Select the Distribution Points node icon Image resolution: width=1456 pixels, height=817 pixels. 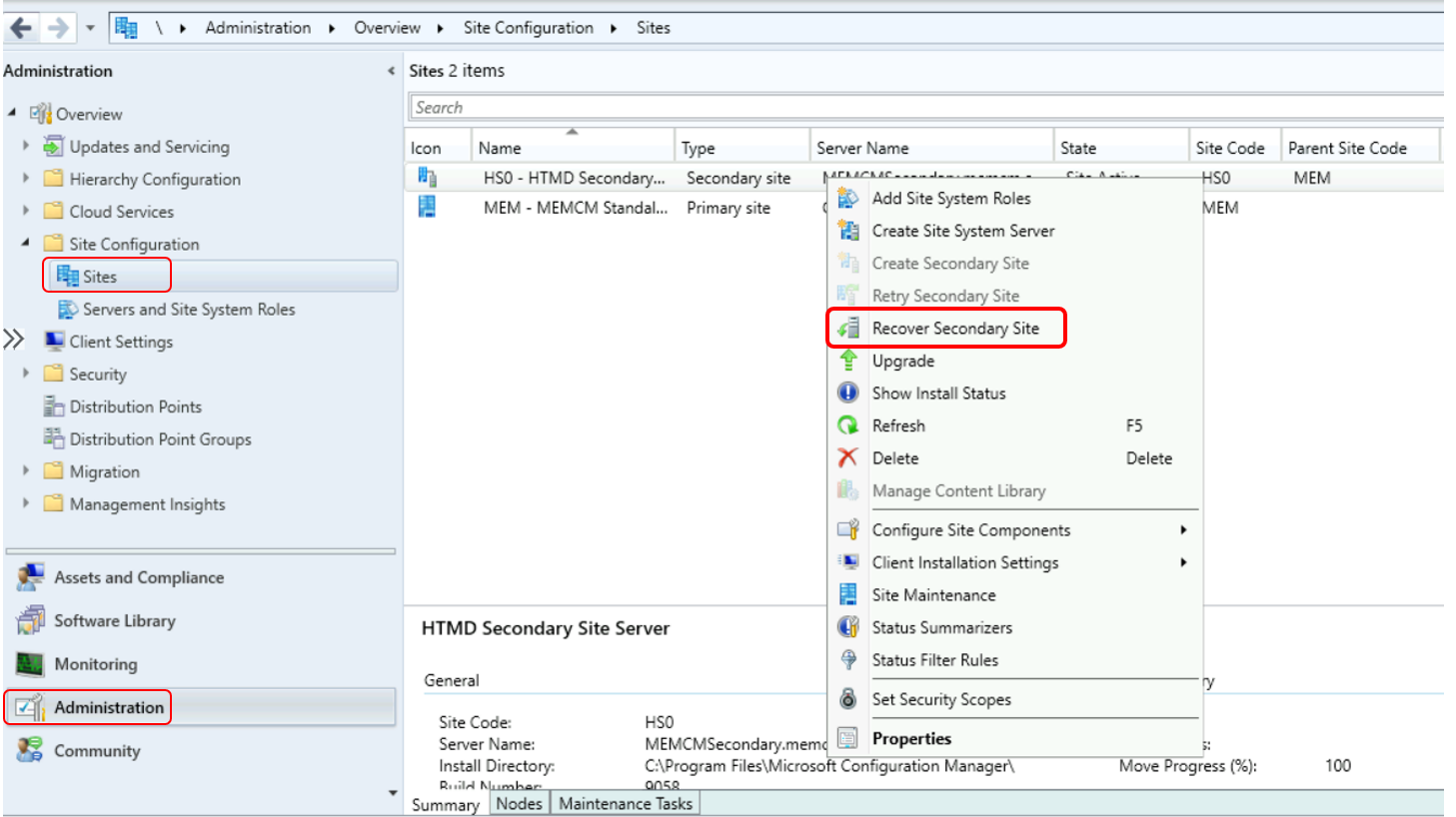[52, 407]
